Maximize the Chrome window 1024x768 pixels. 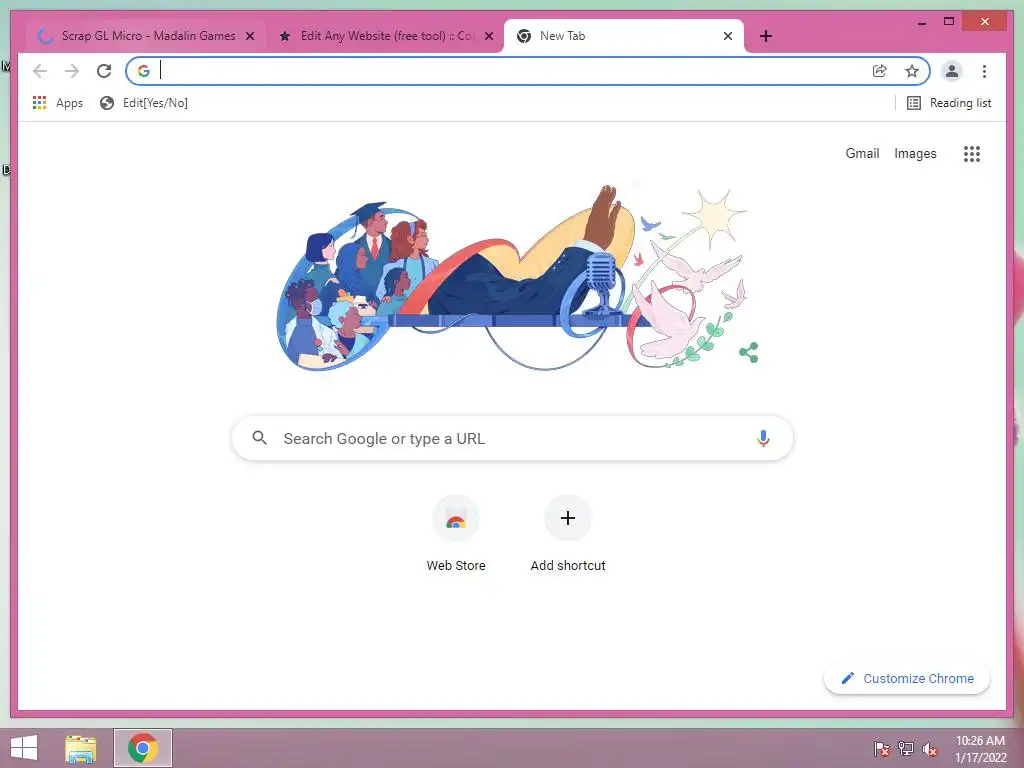[x=949, y=22]
